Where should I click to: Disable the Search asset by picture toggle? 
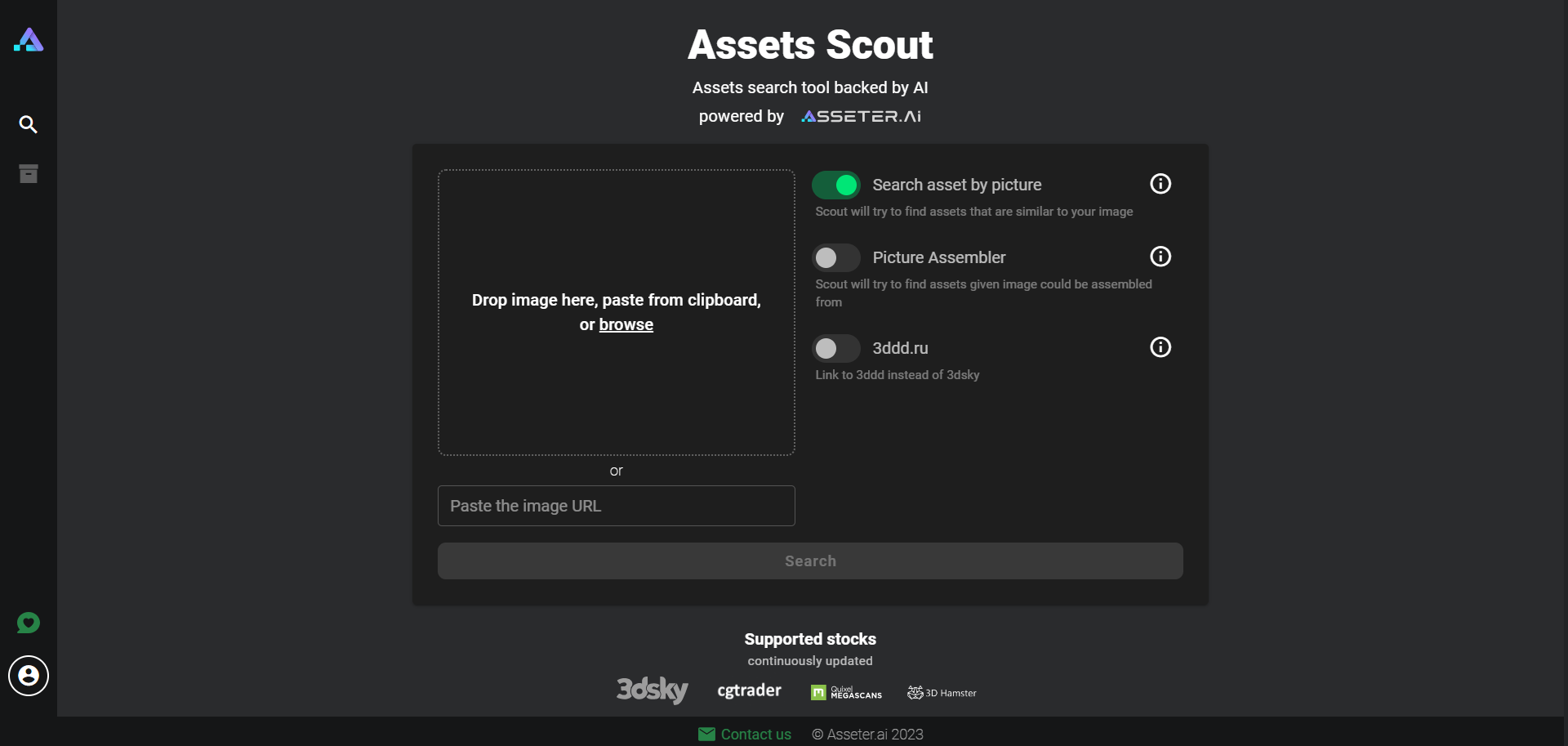(x=836, y=185)
